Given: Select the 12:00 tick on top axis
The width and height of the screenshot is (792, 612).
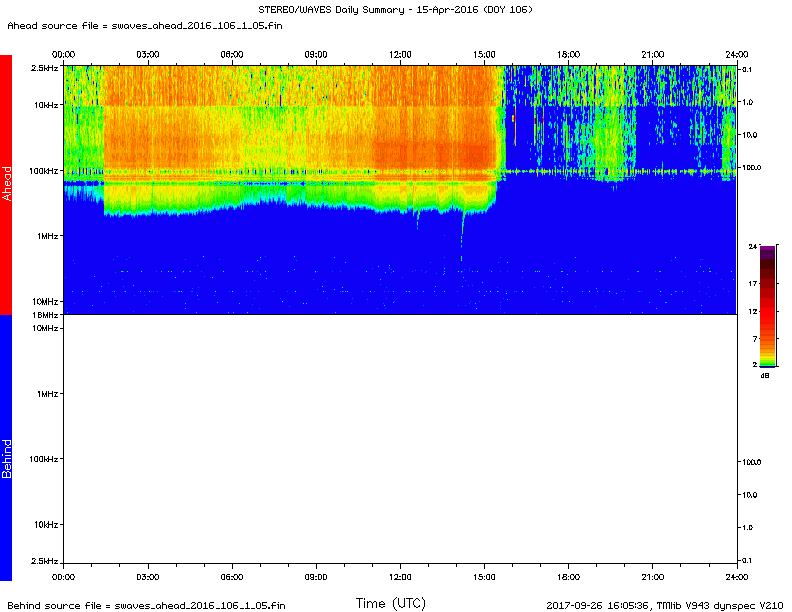Looking at the screenshot, I should 400,53.
